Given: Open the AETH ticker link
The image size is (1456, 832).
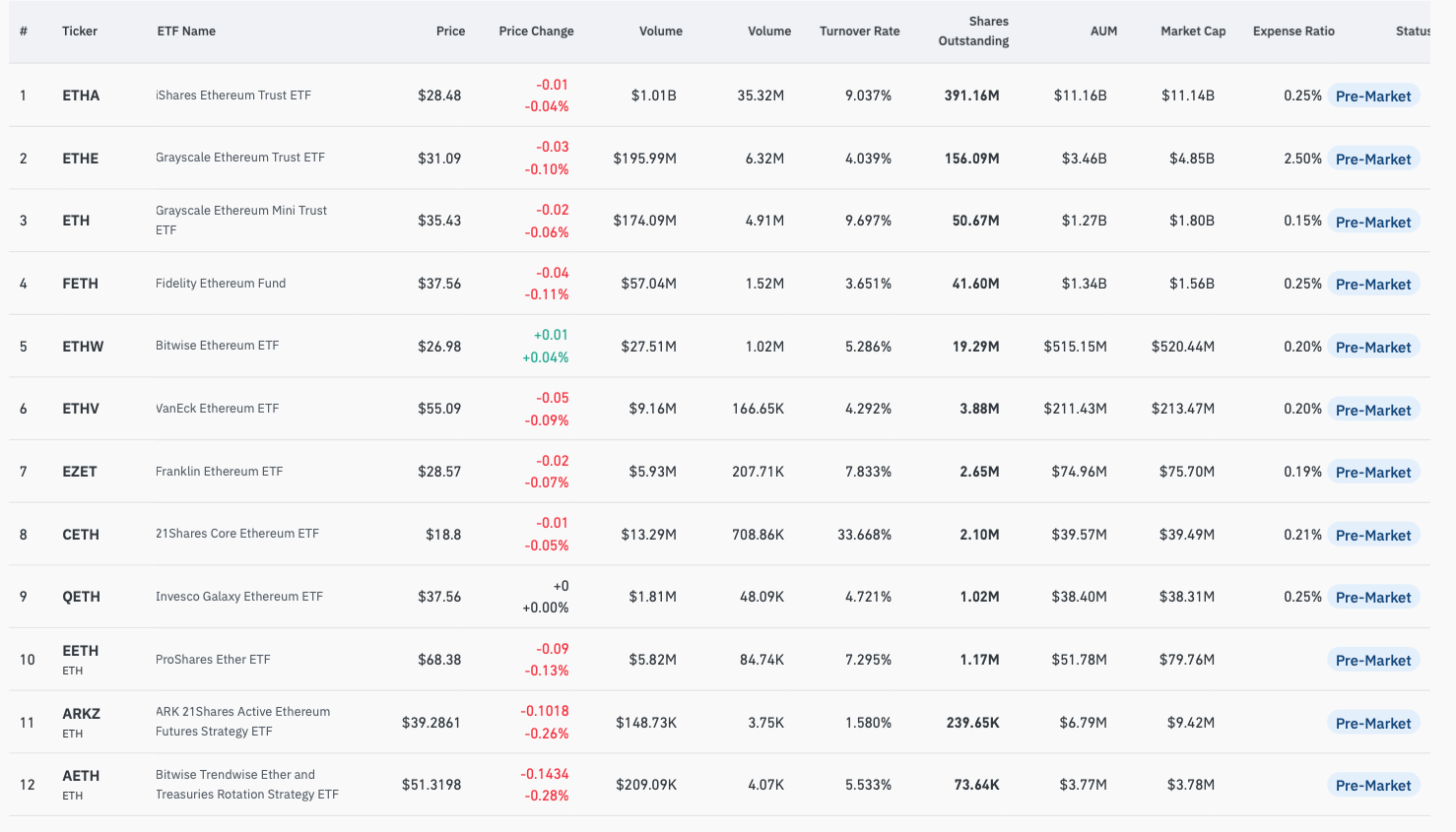Looking at the screenshot, I should pyautogui.click(x=81, y=776).
